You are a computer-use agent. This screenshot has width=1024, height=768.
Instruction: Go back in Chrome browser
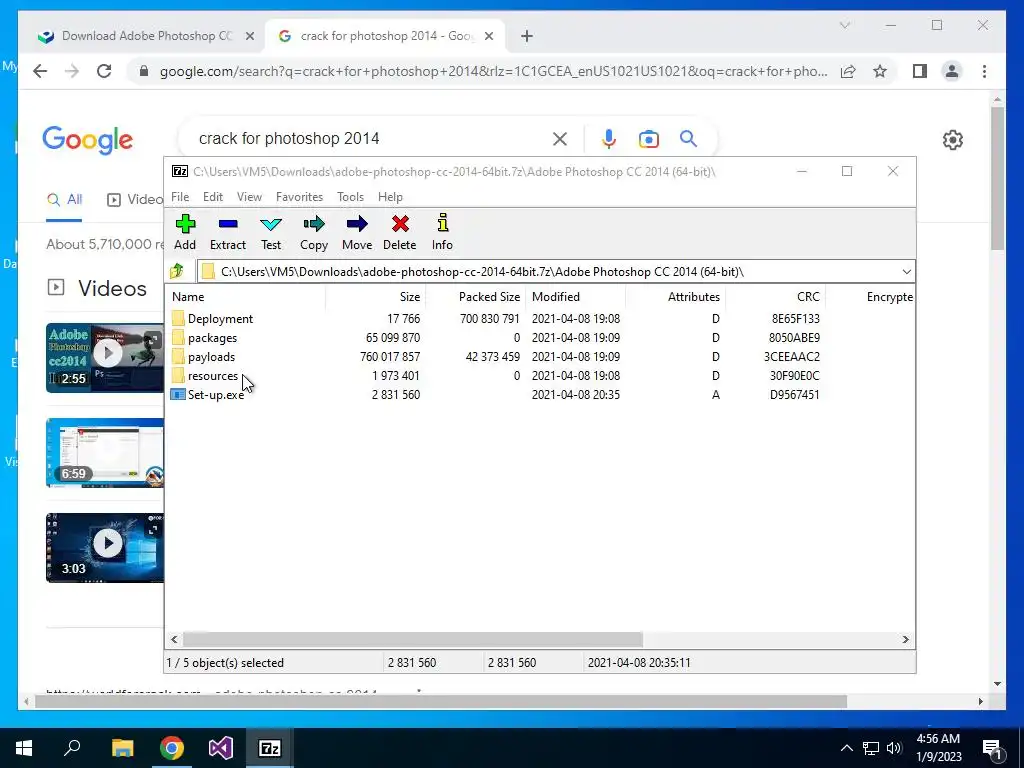[40, 71]
